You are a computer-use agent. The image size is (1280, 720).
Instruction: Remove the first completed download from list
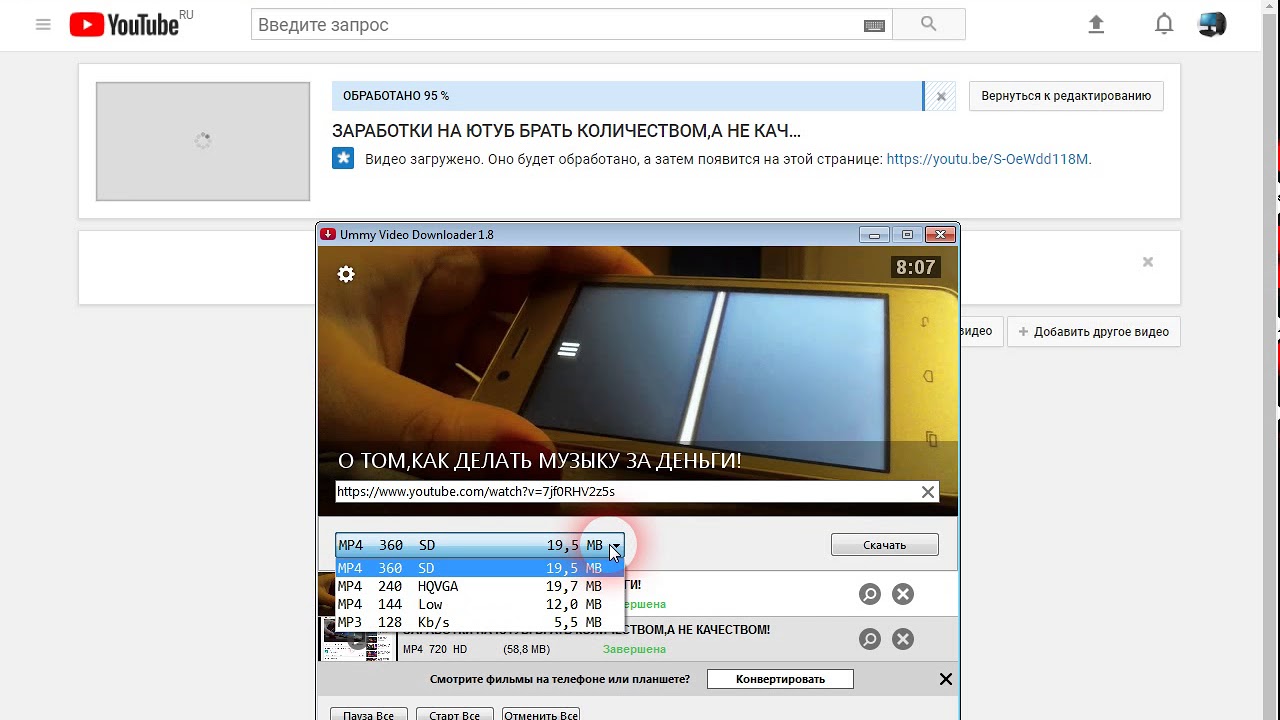tap(903, 594)
